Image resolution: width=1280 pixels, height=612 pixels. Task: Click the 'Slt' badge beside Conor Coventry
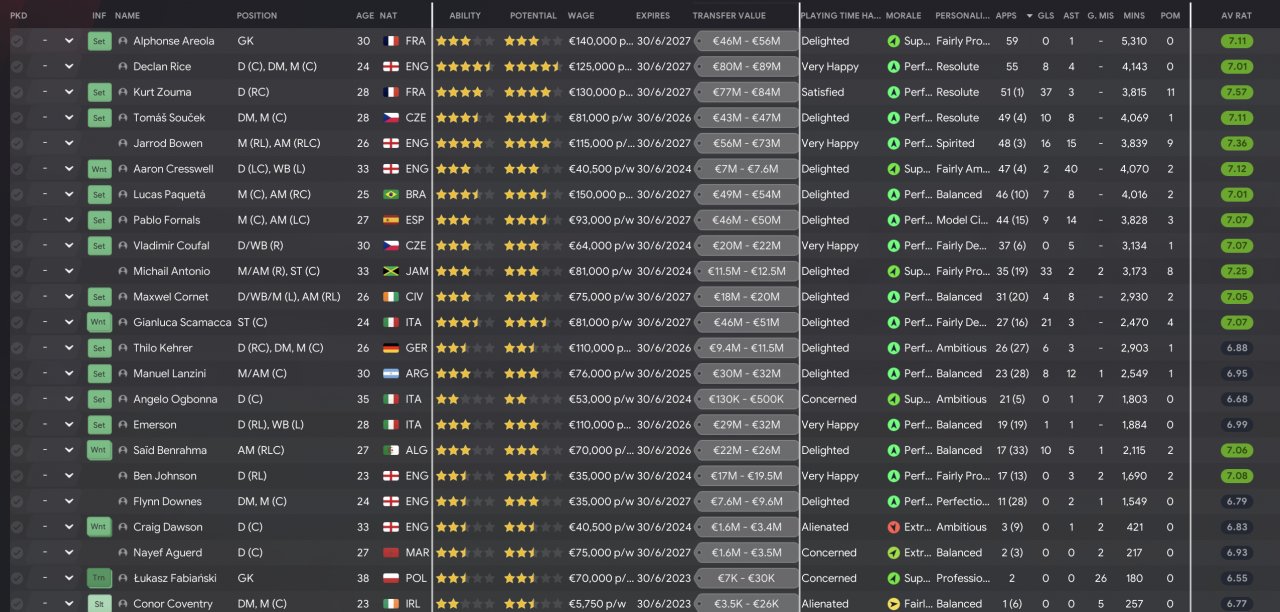coord(99,604)
